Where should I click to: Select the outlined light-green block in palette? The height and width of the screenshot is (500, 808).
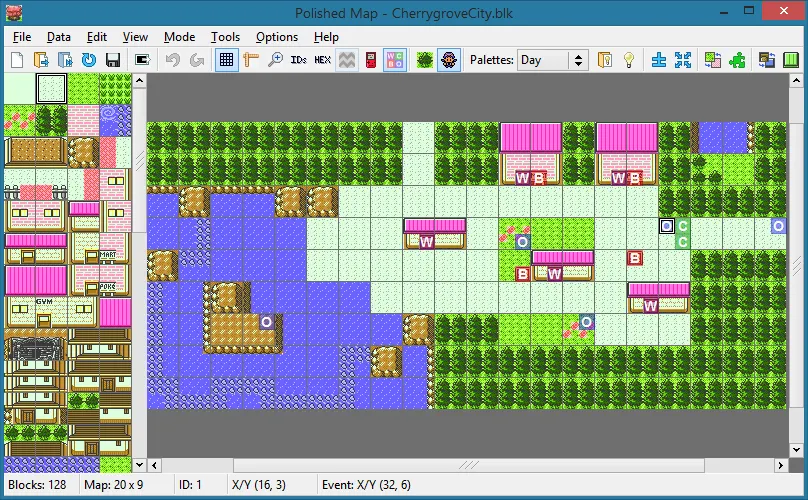coord(52,89)
